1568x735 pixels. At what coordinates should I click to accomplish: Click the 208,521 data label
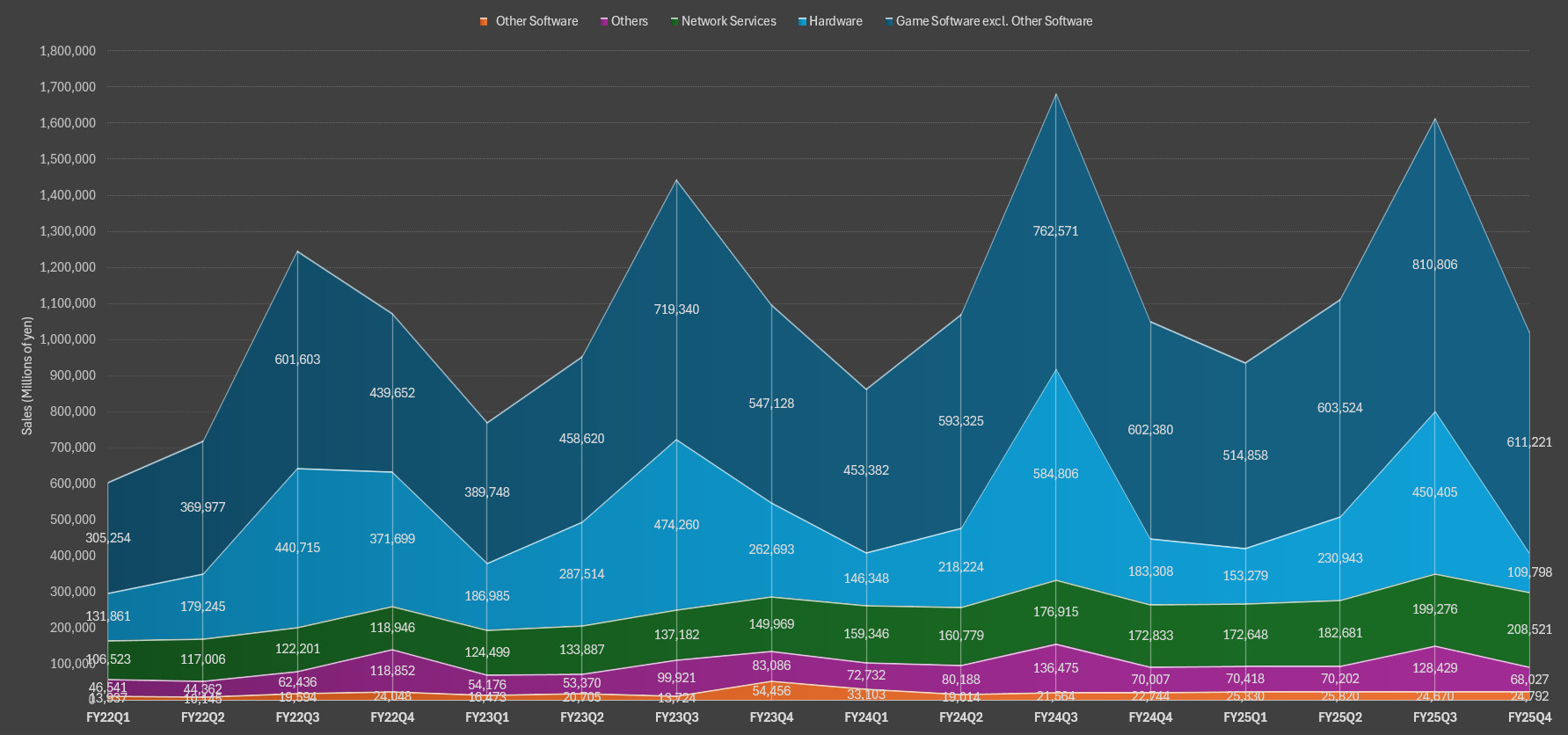(1529, 629)
